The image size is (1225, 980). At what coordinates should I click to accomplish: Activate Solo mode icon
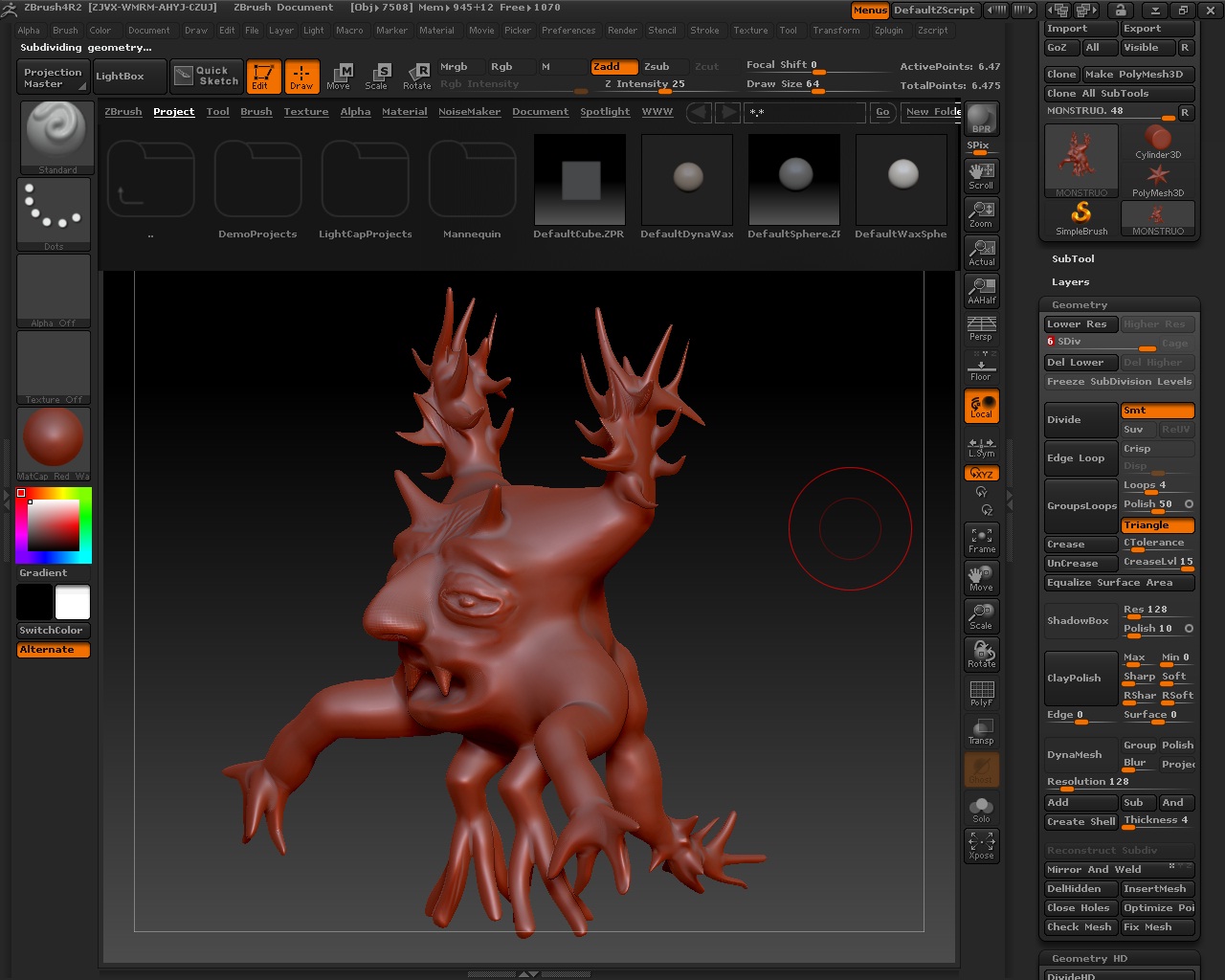click(x=981, y=809)
